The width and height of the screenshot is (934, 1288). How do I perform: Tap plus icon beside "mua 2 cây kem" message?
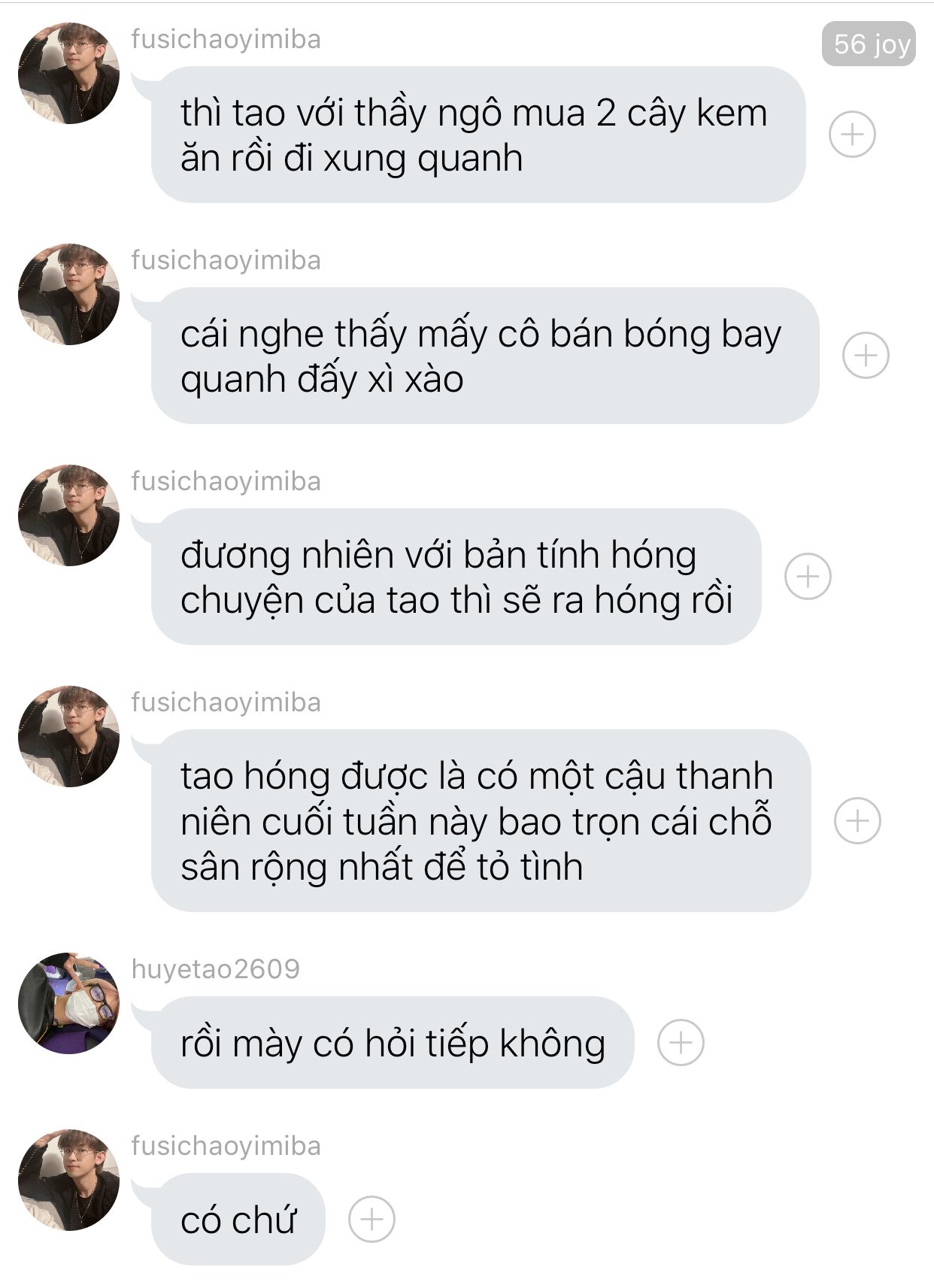pos(852,135)
